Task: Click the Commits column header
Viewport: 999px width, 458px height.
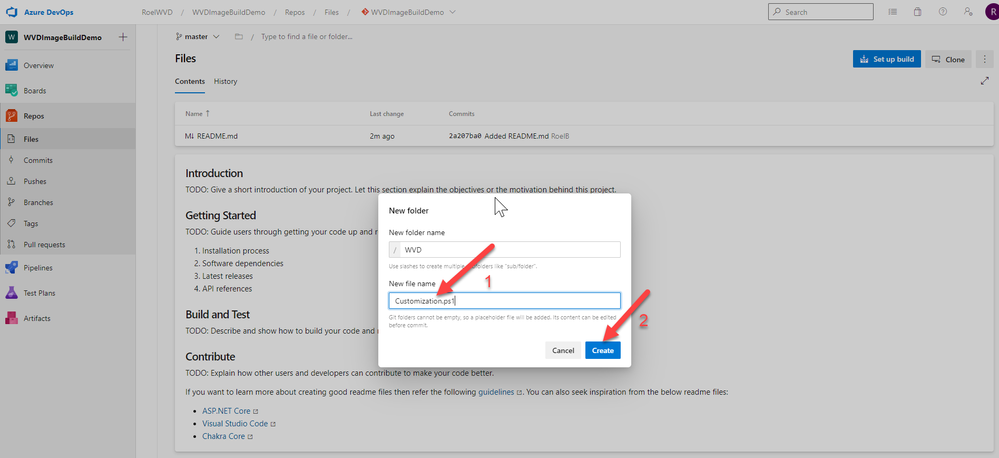Action: coord(462,114)
